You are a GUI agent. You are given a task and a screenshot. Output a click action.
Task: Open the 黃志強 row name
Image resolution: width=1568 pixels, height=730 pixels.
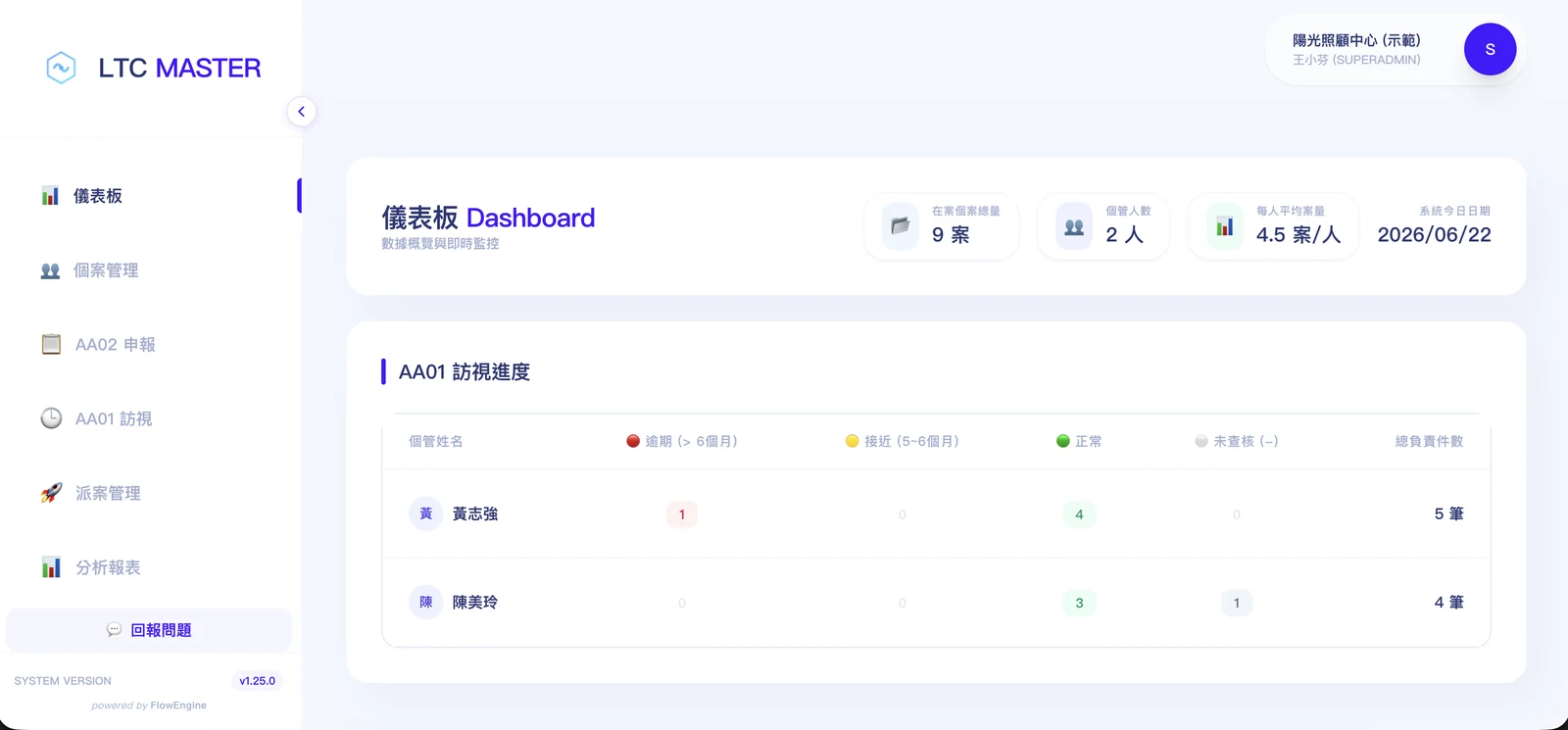click(x=475, y=513)
